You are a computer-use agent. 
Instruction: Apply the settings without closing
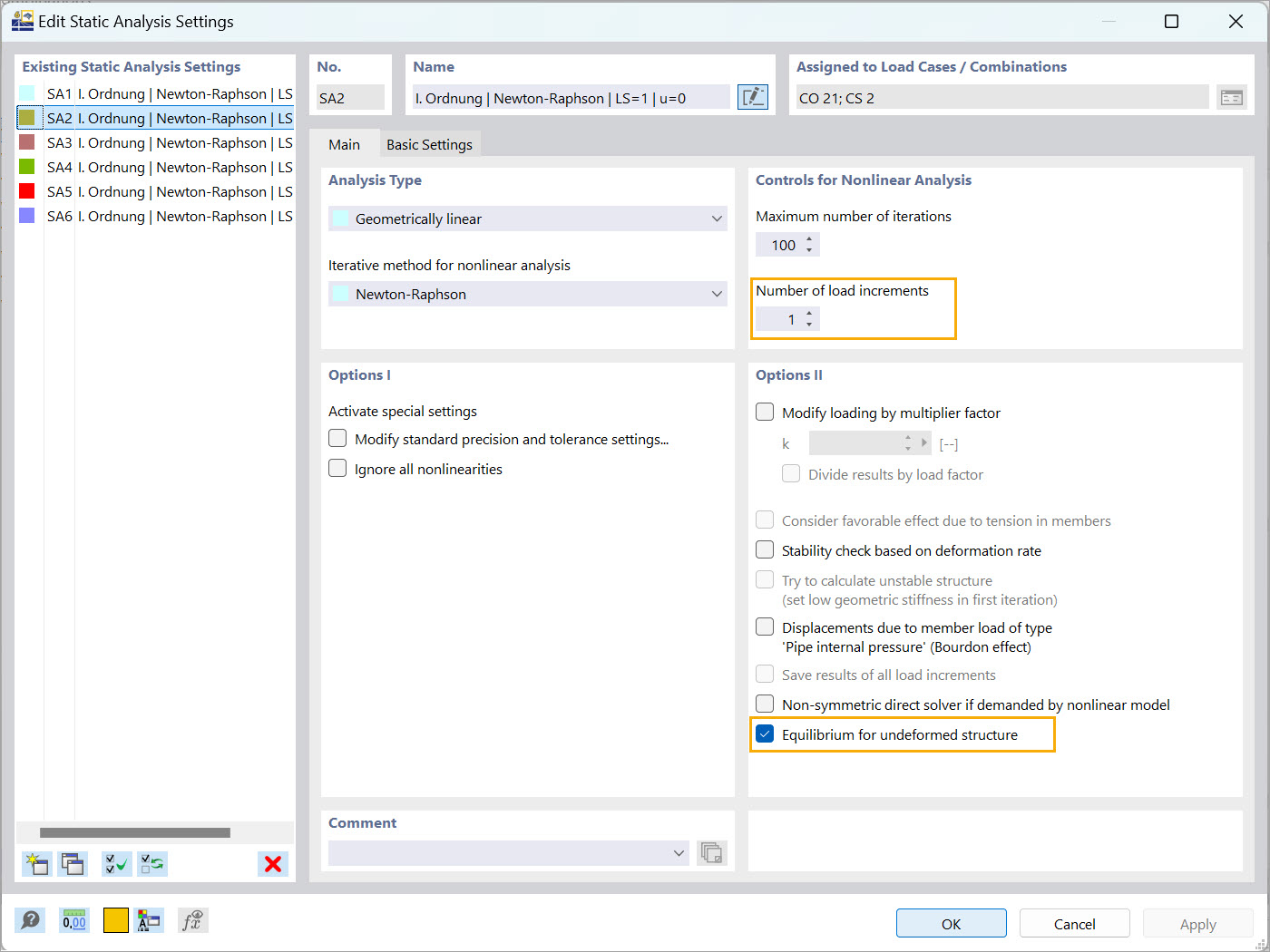(1197, 923)
